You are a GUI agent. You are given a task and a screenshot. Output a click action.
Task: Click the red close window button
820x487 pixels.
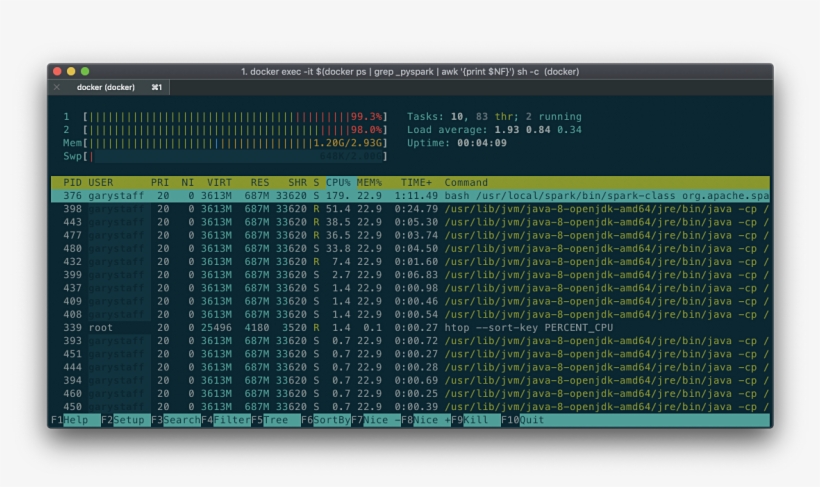coord(58,72)
